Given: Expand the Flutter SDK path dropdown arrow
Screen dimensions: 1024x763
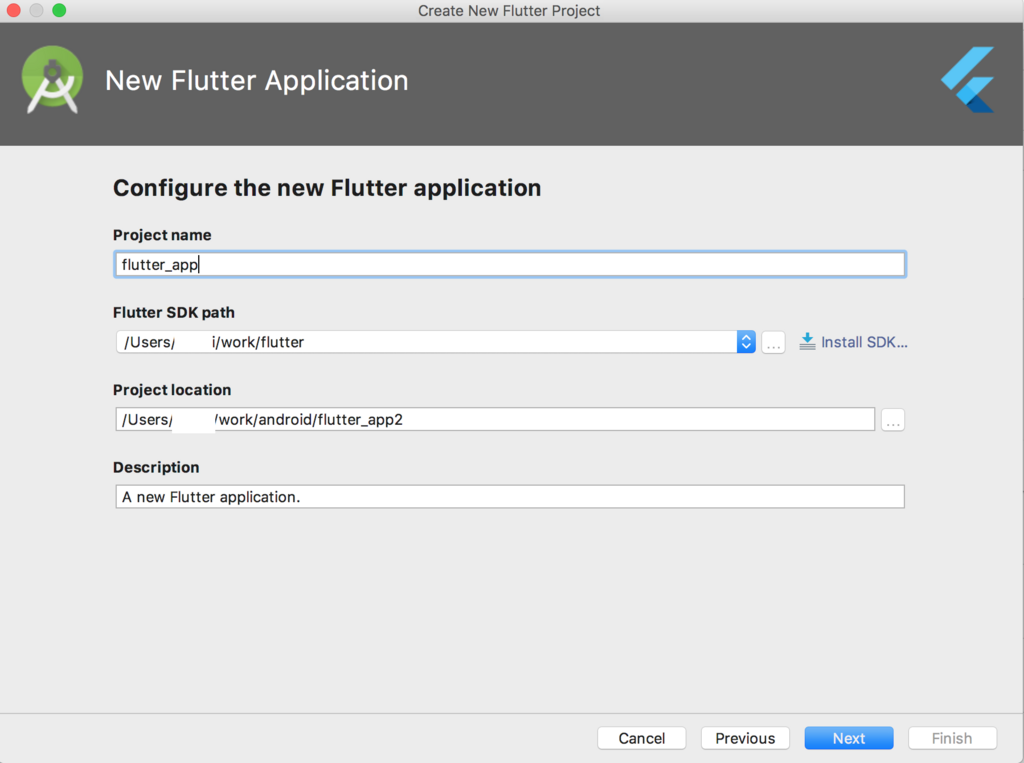Looking at the screenshot, I should click(746, 342).
